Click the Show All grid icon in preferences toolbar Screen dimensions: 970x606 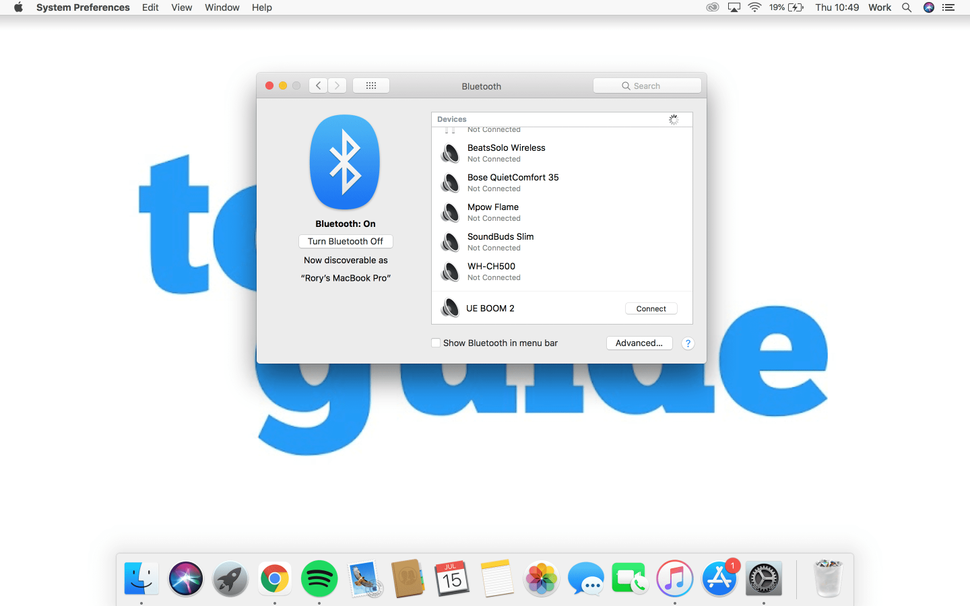tap(370, 85)
